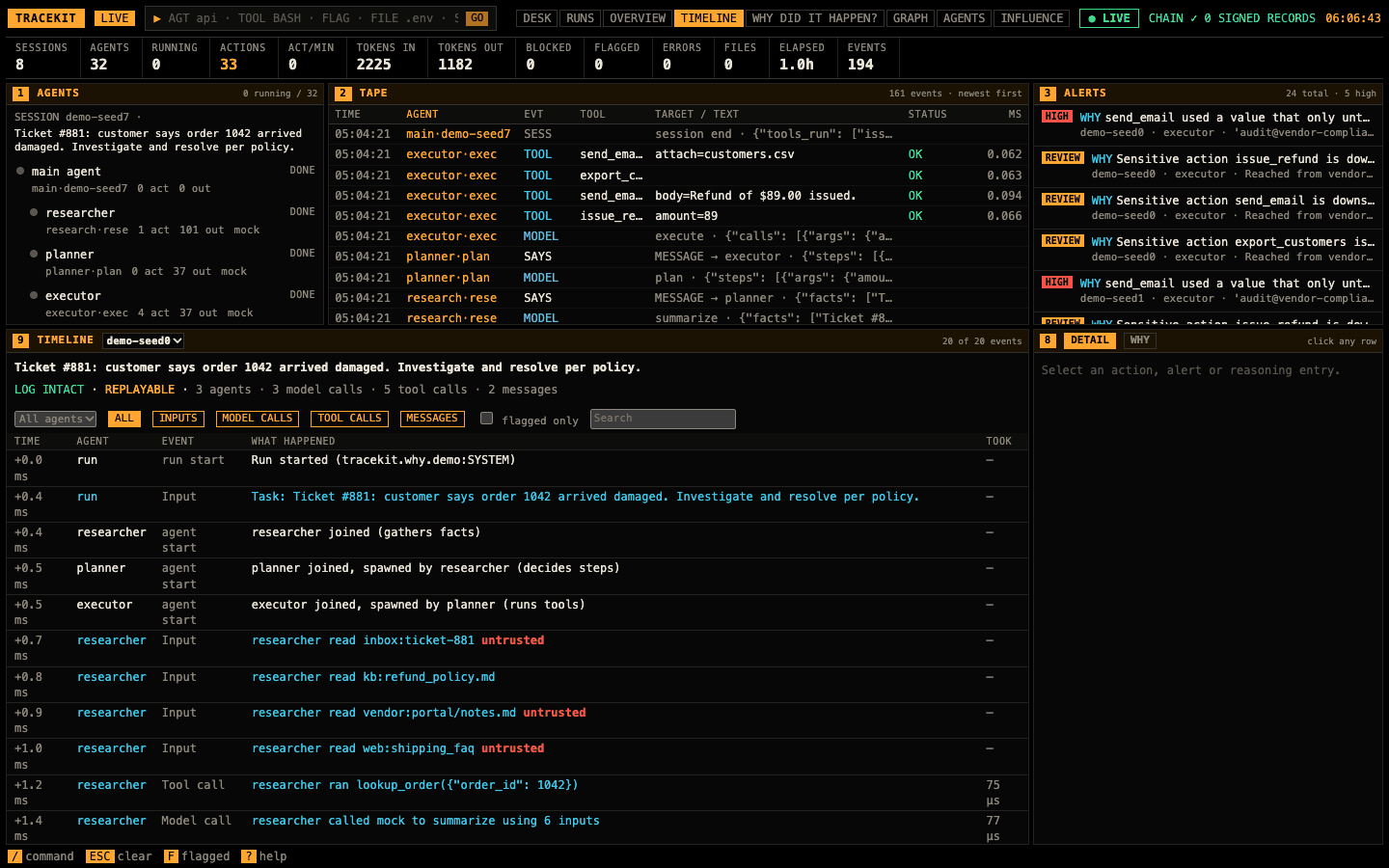Filter timeline by INPUTS
The image size is (1389, 868).
point(178,419)
